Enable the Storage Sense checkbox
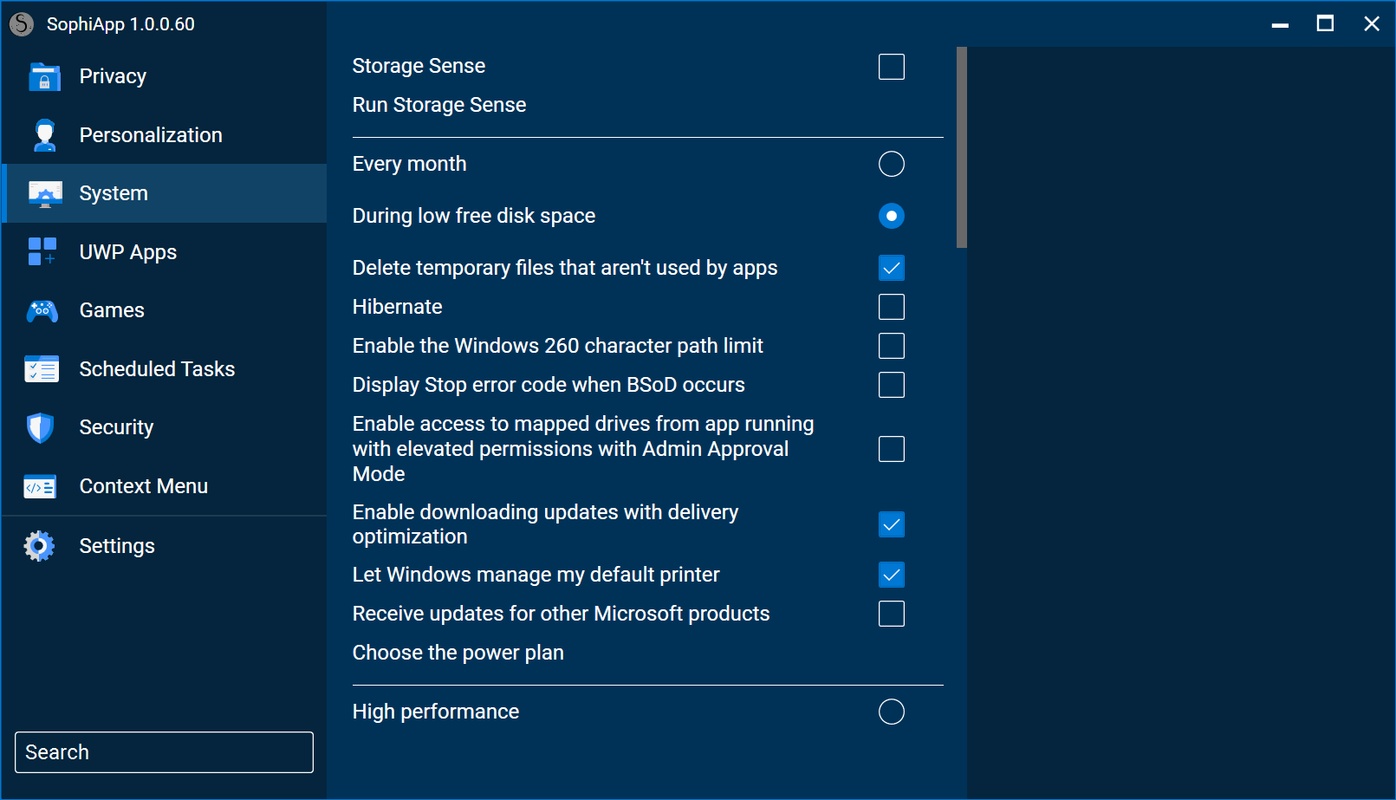The image size is (1396, 800). 891,67
